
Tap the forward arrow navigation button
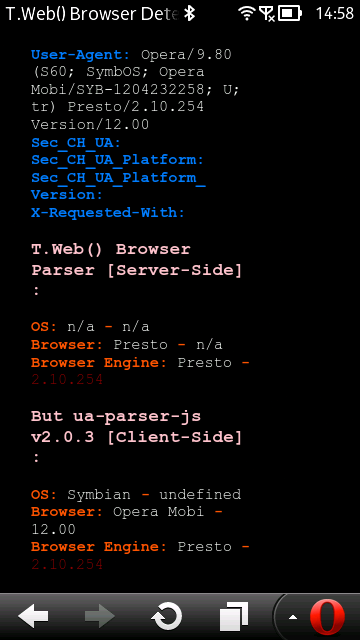point(100,616)
